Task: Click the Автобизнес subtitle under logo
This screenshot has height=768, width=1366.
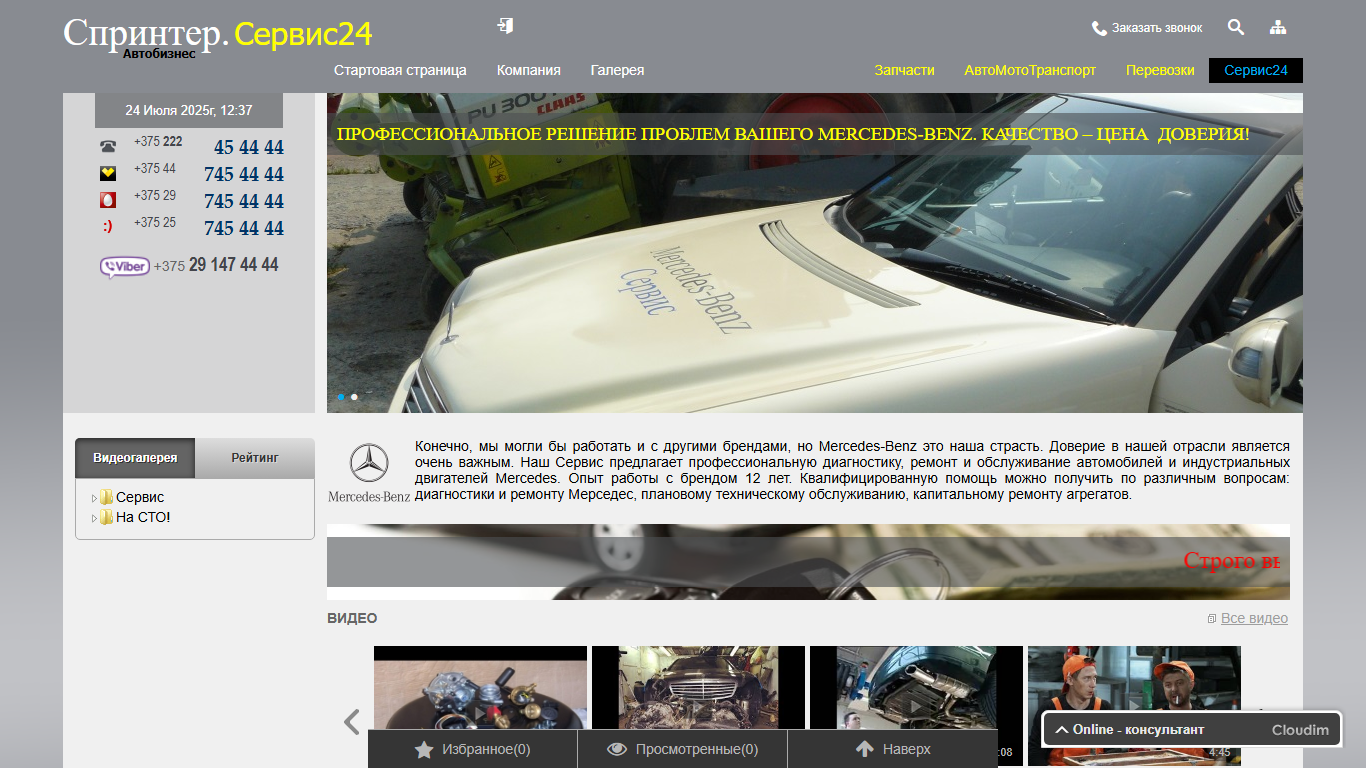Action: coord(159,54)
